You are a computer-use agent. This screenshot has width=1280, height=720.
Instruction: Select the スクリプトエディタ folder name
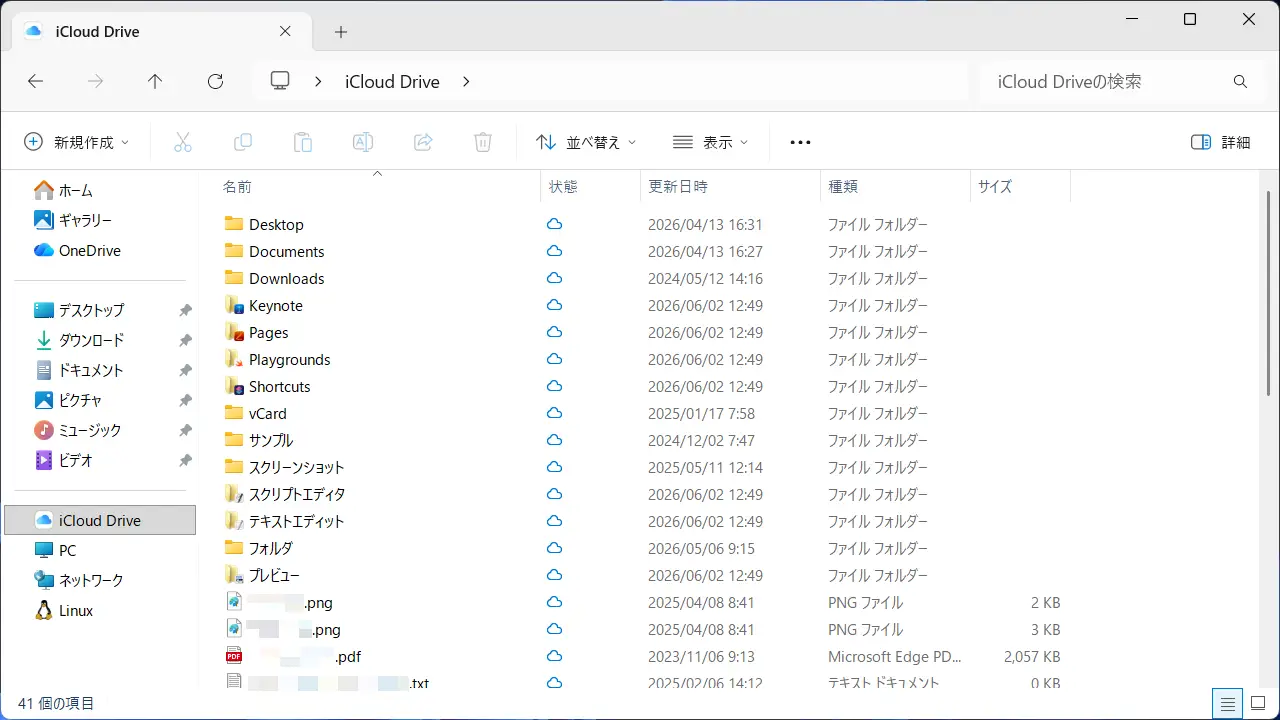(x=297, y=494)
